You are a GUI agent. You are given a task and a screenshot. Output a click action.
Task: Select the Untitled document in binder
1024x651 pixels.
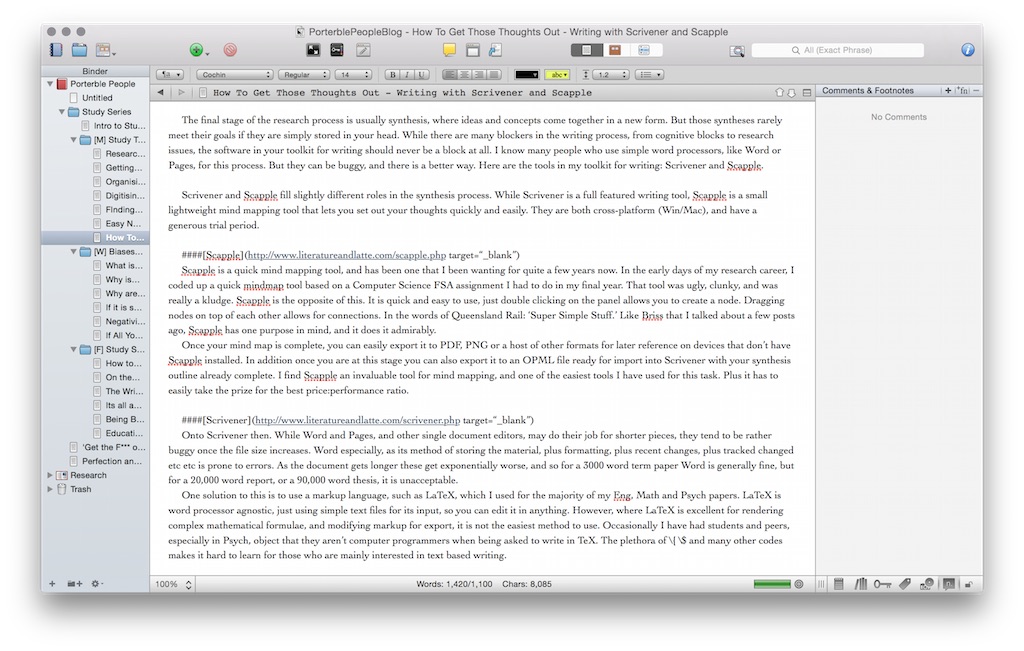click(x=97, y=98)
